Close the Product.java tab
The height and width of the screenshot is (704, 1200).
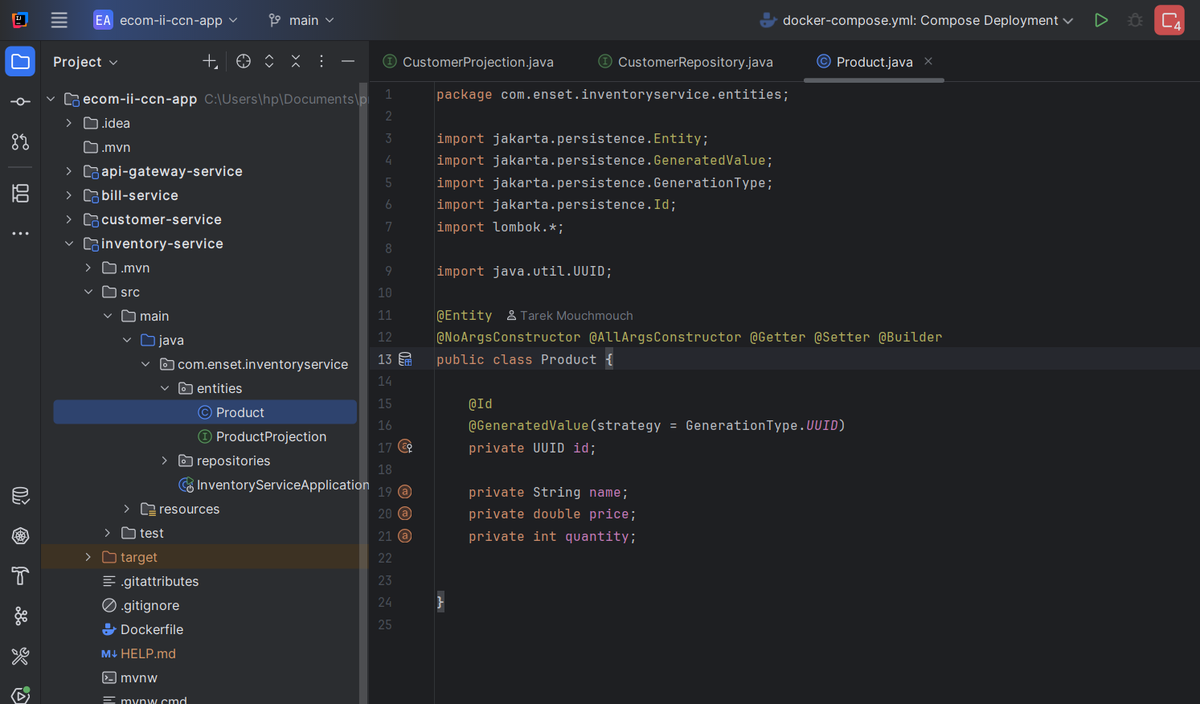(x=928, y=61)
